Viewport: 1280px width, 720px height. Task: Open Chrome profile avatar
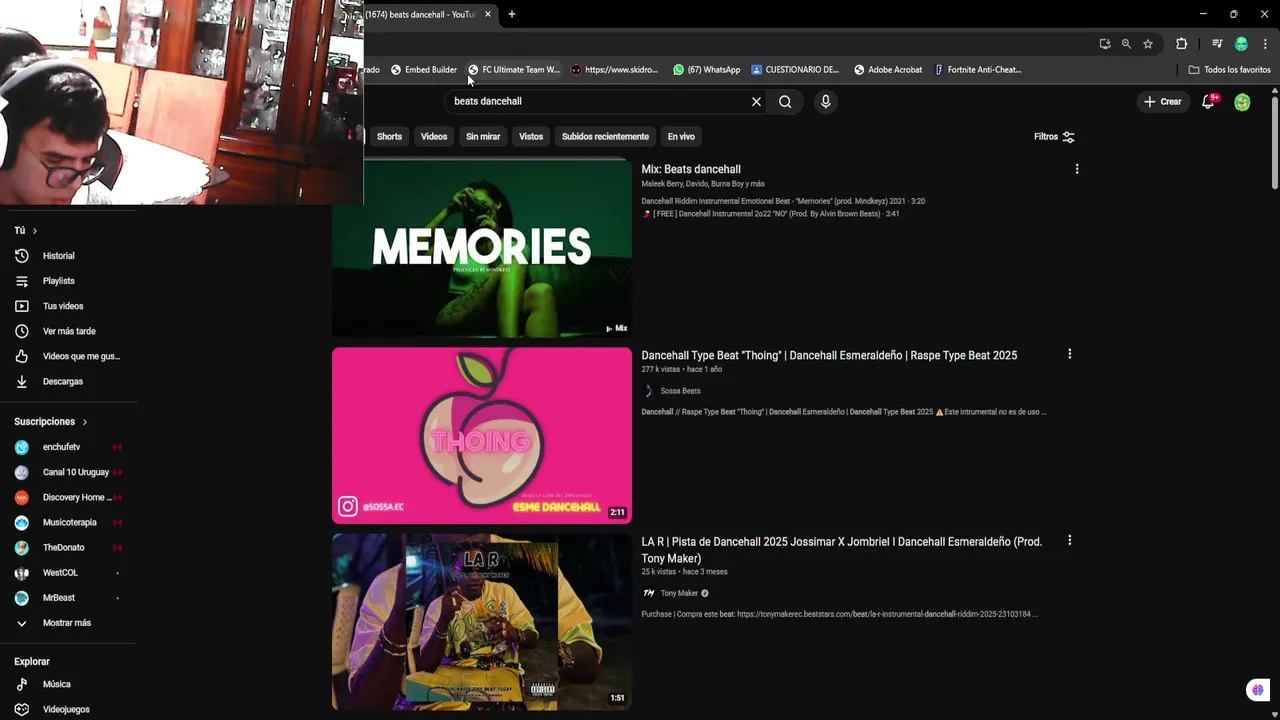point(1241,44)
